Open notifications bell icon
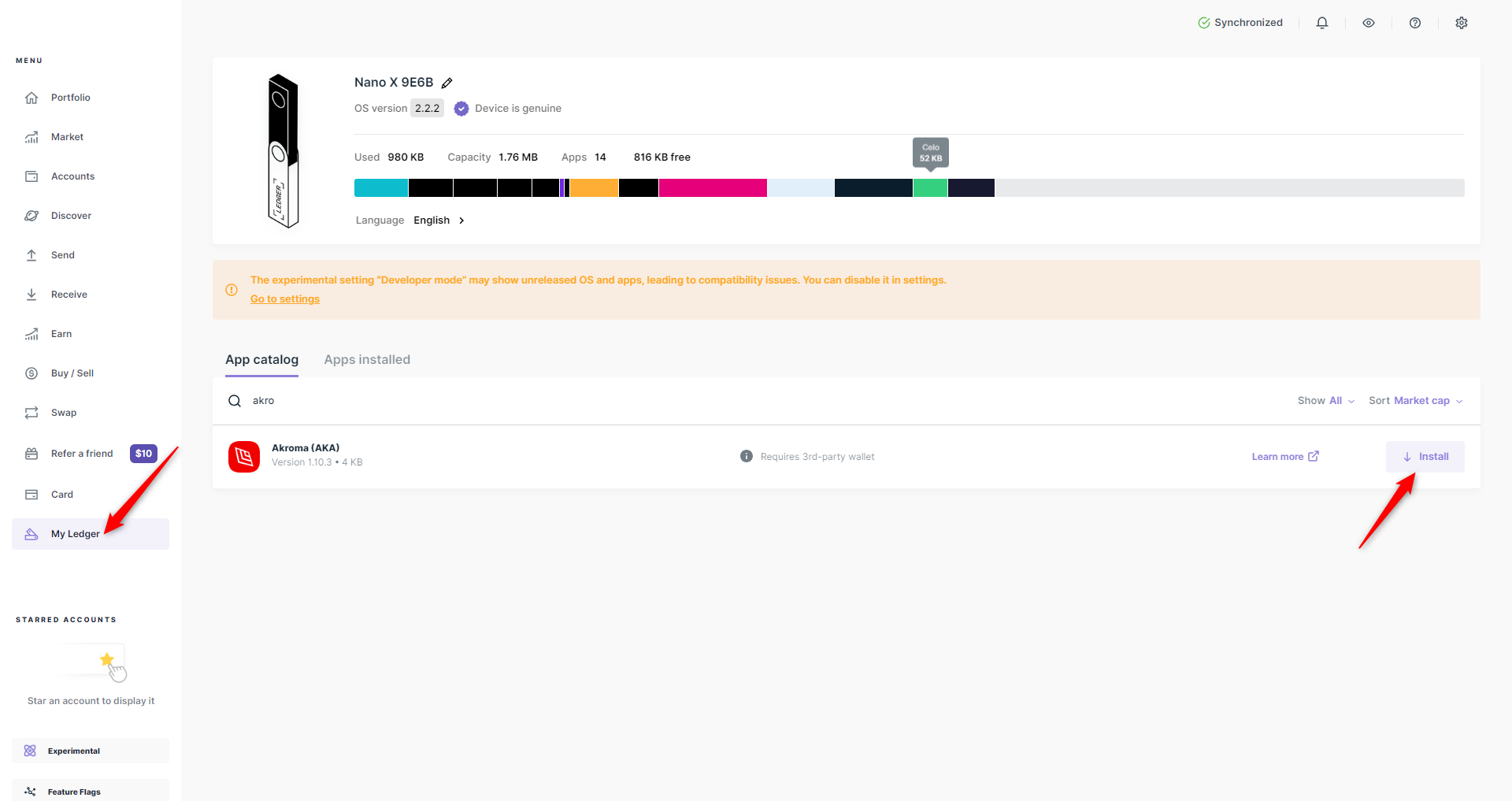The height and width of the screenshot is (801, 1512). pos(1322,23)
